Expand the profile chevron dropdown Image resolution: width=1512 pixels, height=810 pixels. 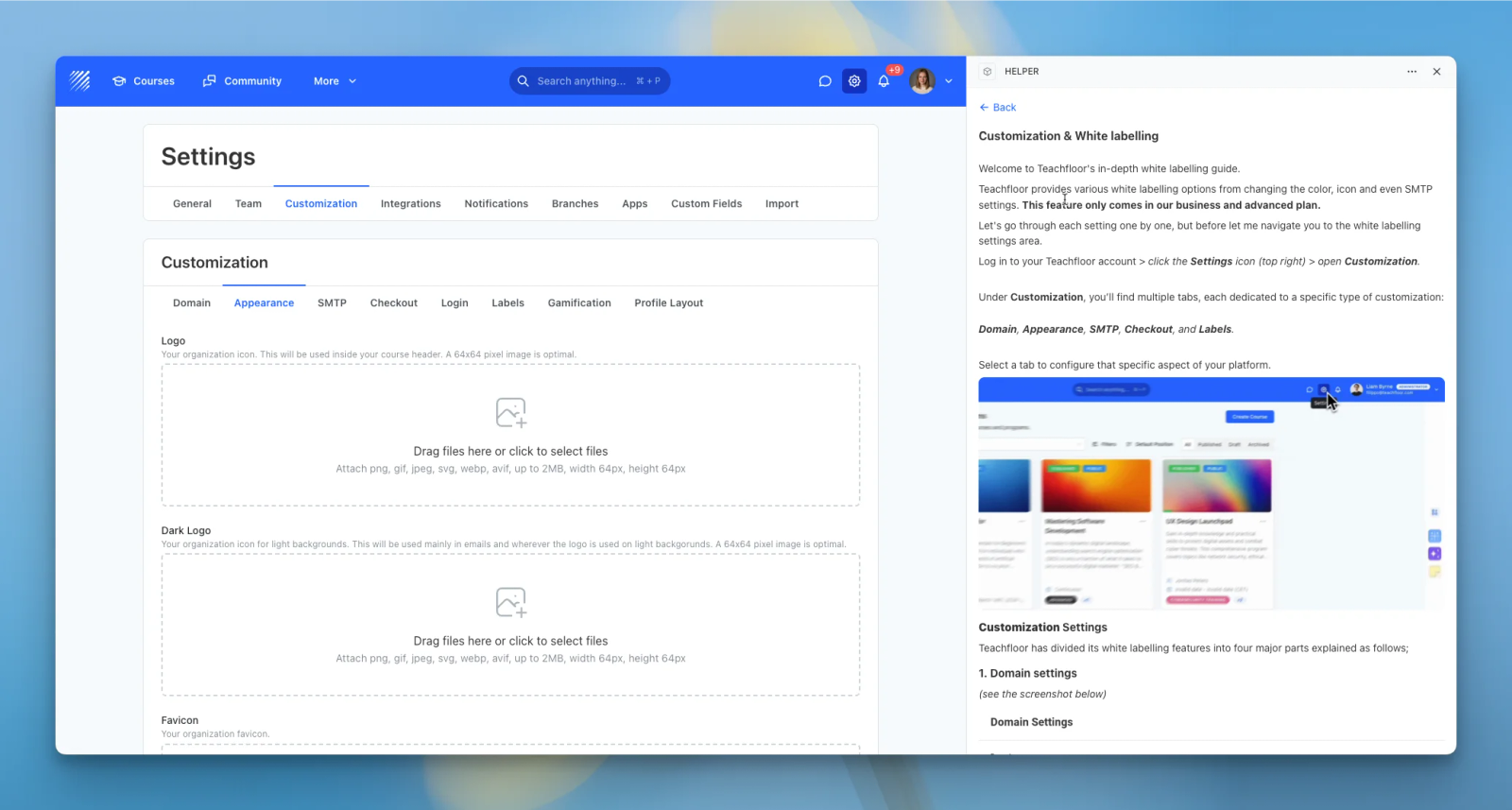pyautogui.click(x=949, y=81)
